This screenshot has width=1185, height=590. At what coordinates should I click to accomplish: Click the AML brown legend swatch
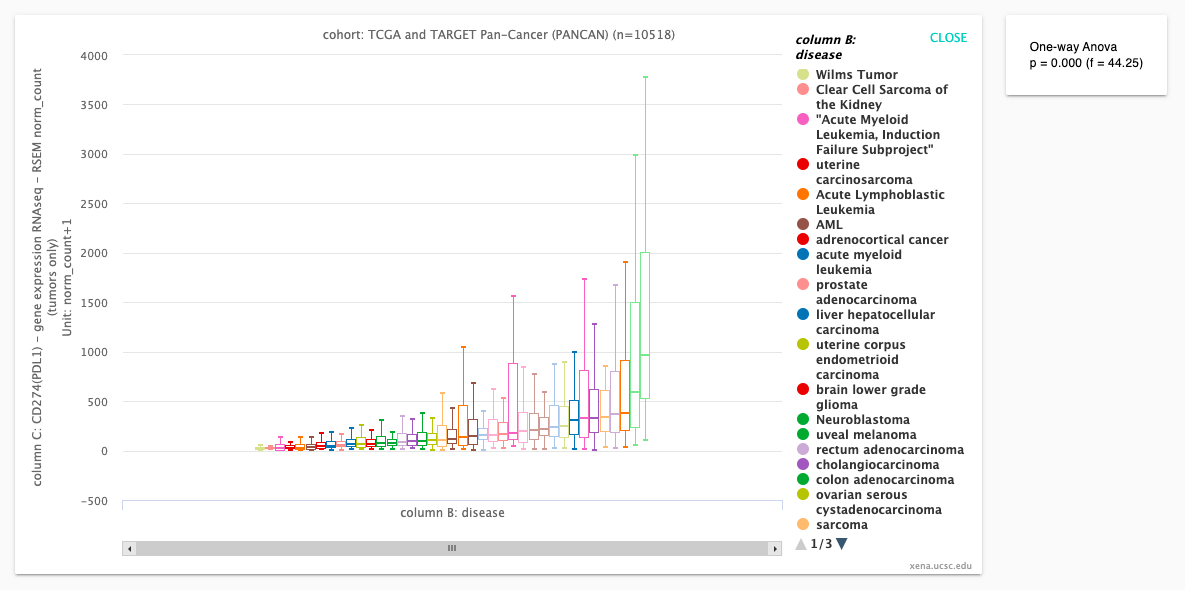click(803, 225)
